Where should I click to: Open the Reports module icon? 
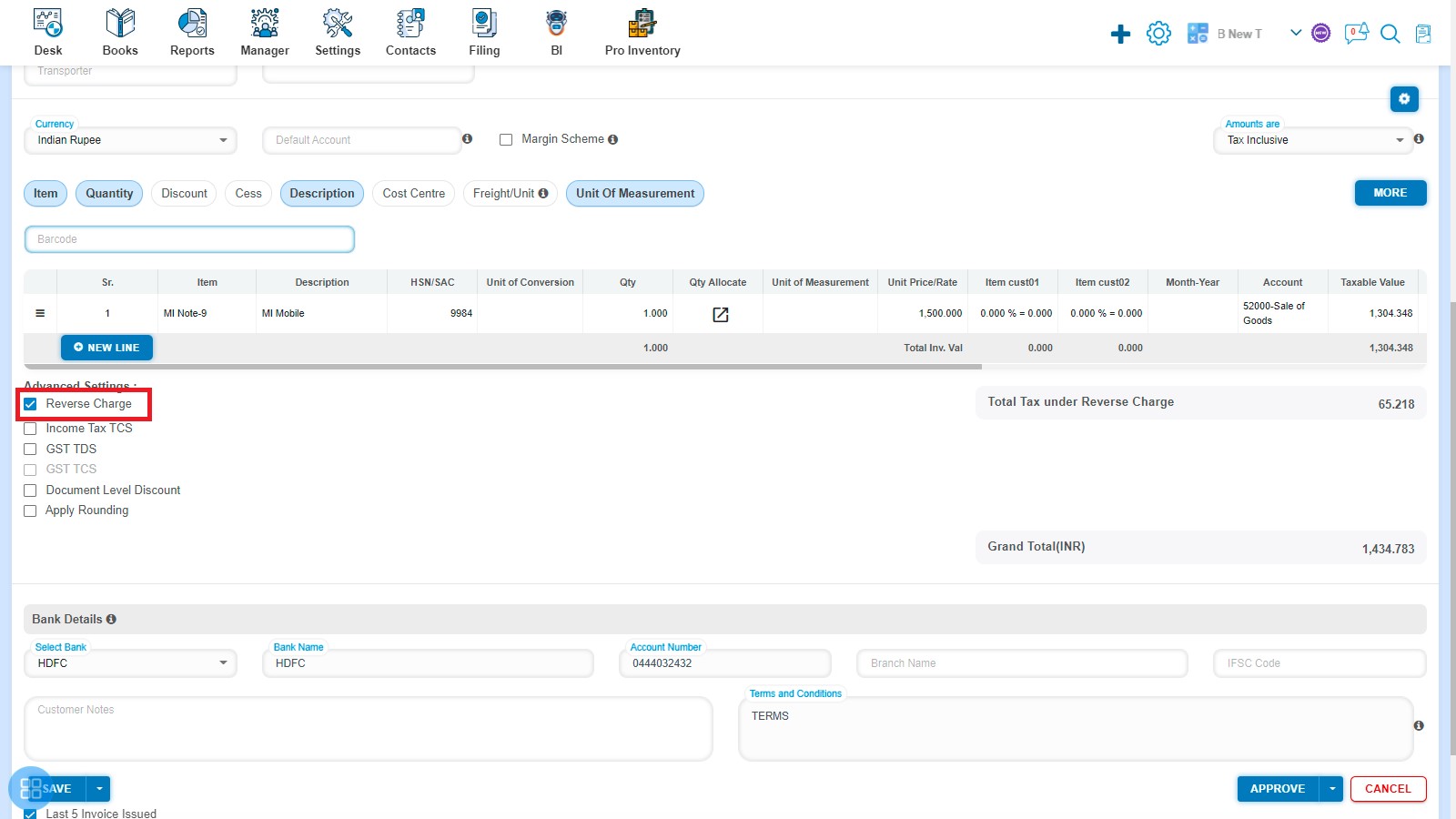point(192,23)
